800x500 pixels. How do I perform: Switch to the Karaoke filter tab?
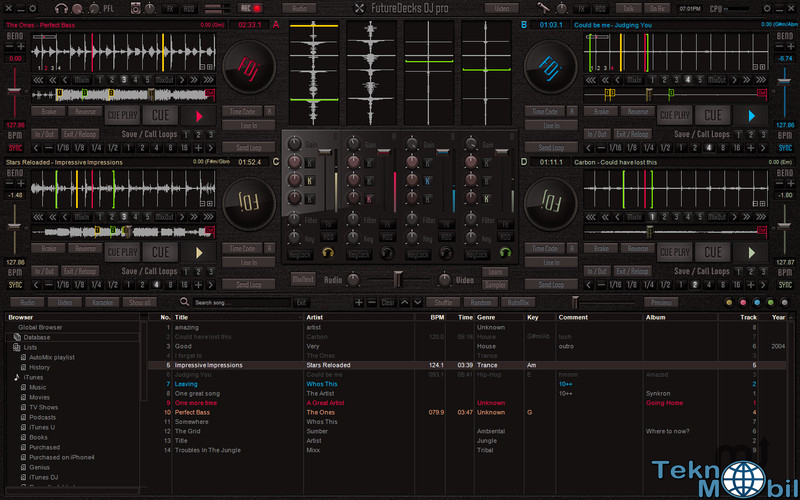[103, 303]
